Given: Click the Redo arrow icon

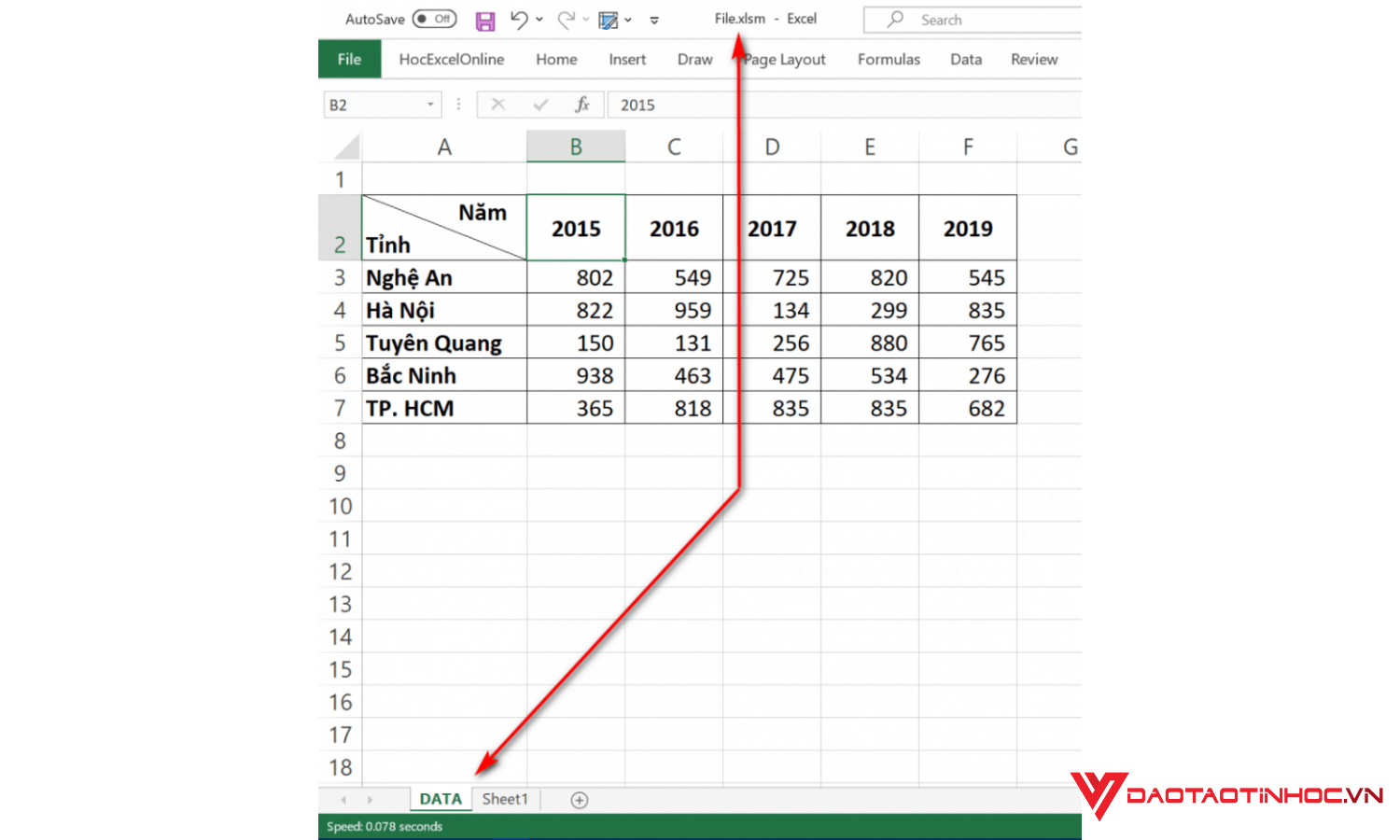Looking at the screenshot, I should [566, 20].
